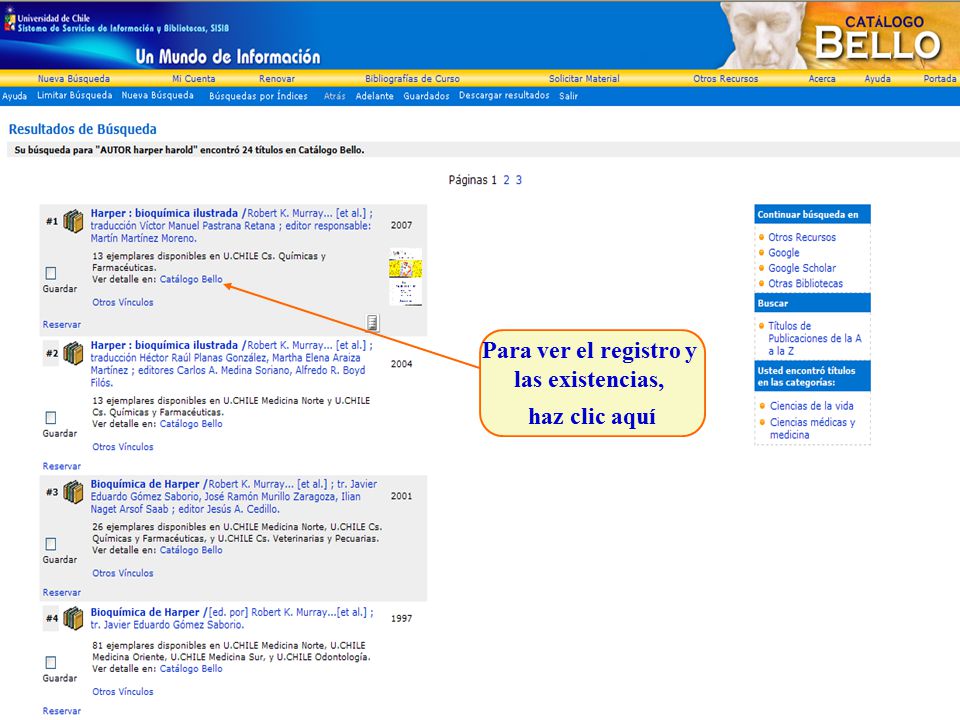Tick the Guardar checkbox for result #1
Image resolution: width=960 pixels, height=720 pixels.
pyautogui.click(x=51, y=273)
